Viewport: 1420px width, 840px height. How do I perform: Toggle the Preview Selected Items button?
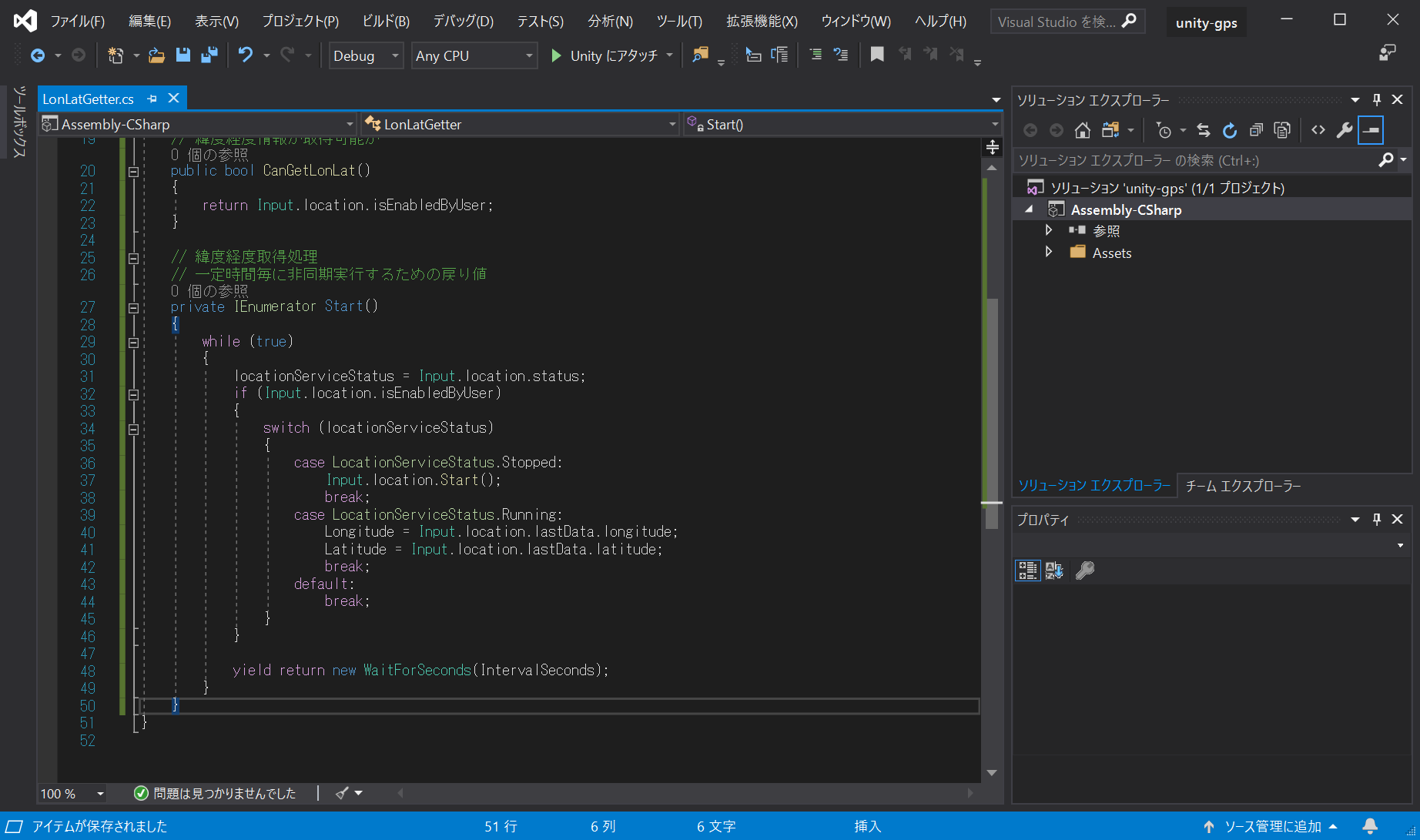coord(1371,130)
